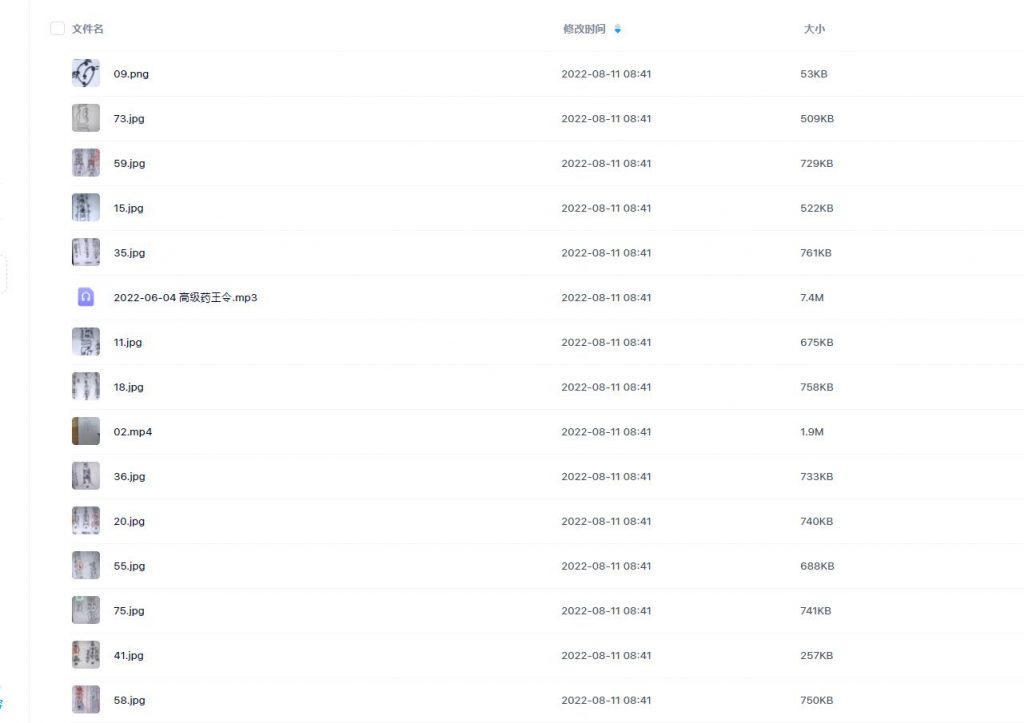Open the 02.mp4 video thumbnail
The image size is (1024, 723).
click(x=86, y=432)
